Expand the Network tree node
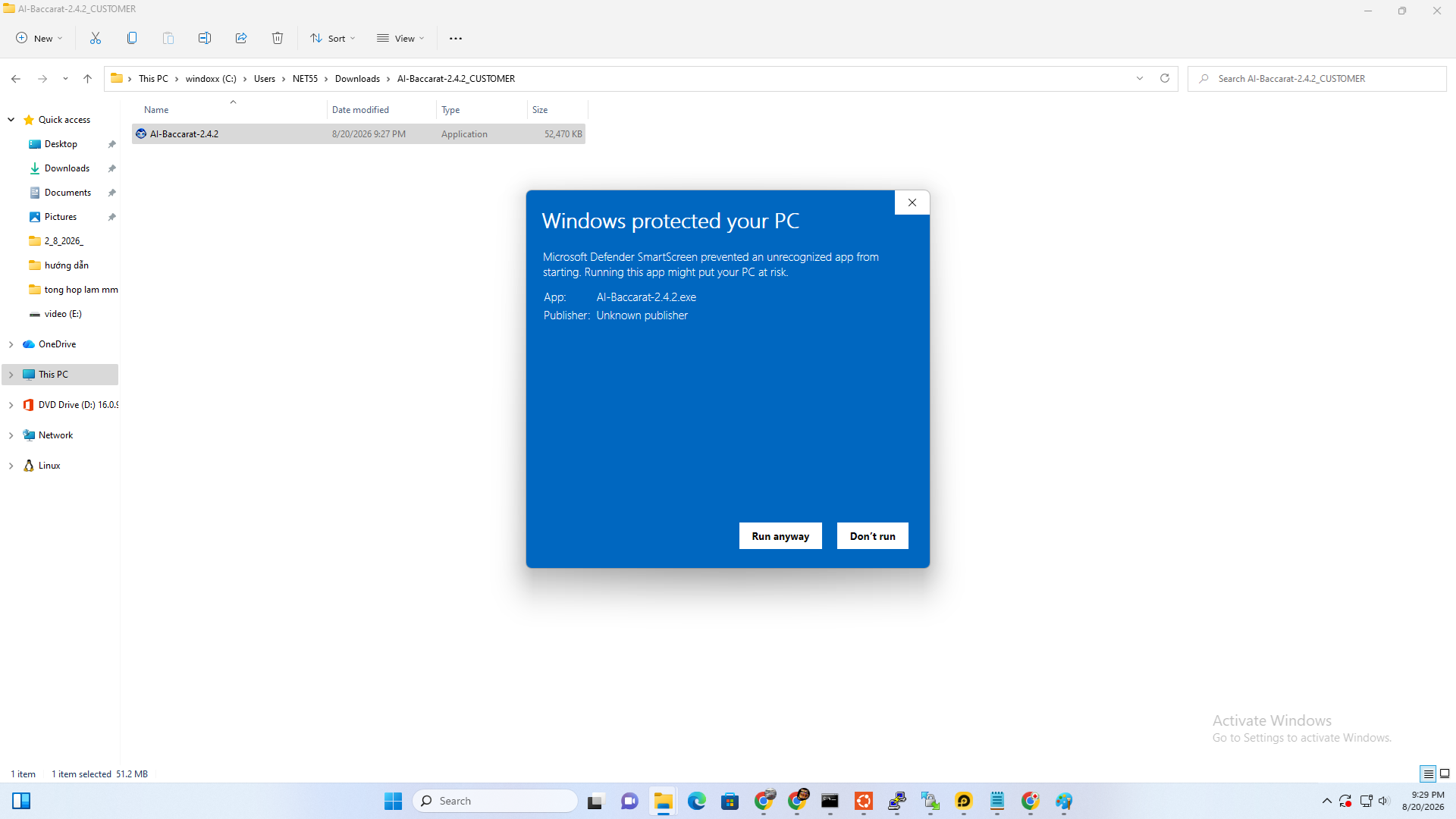This screenshot has height=819, width=1456. (x=11, y=435)
